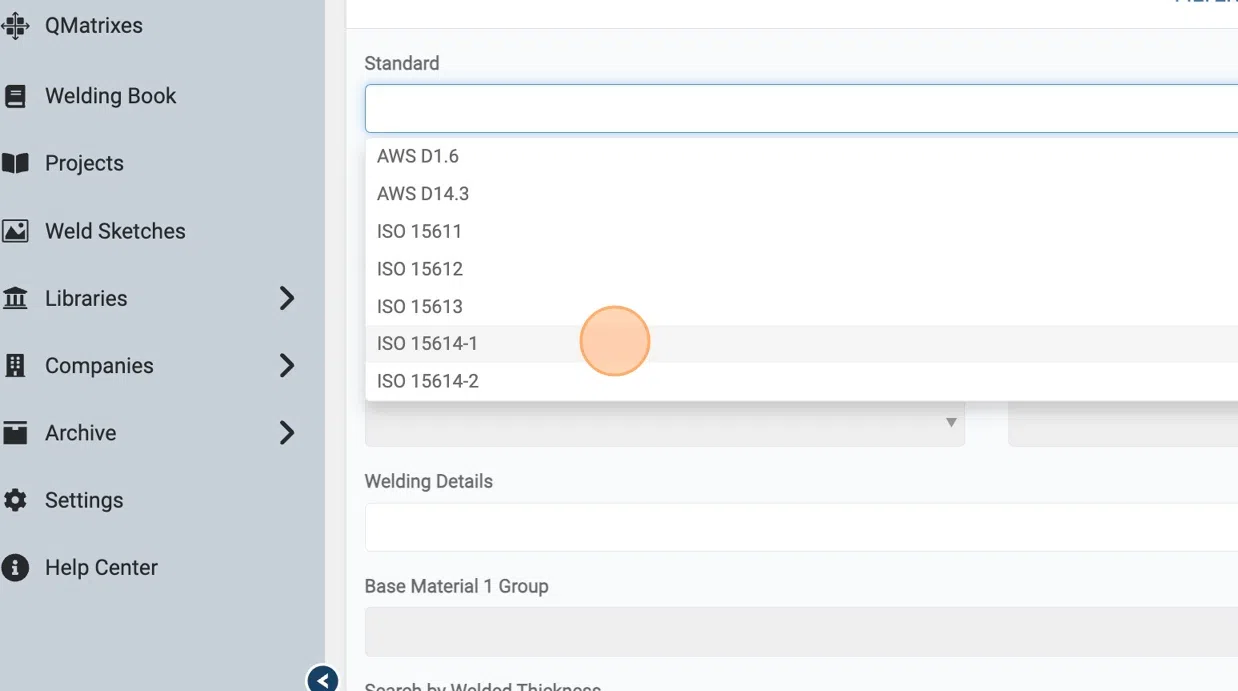
Task: Choose AWS D1.6 standard option
Action: point(418,156)
